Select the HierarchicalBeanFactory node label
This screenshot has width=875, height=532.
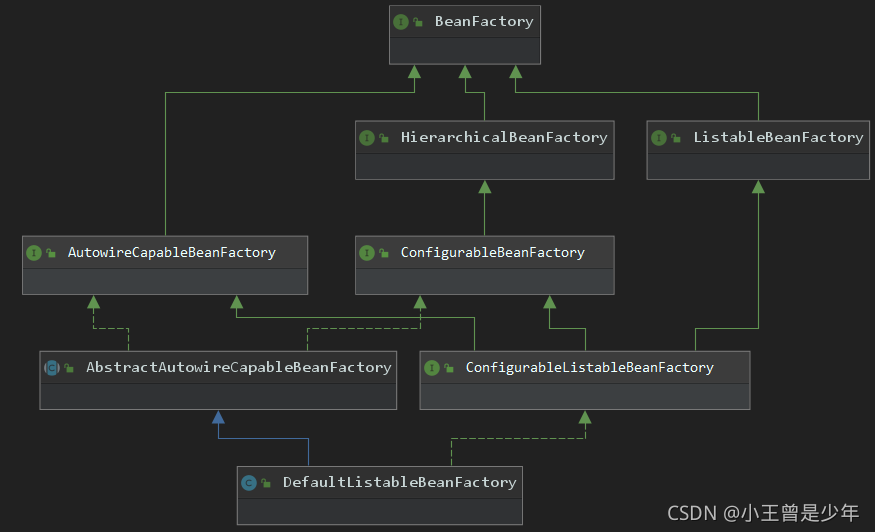coord(504,137)
